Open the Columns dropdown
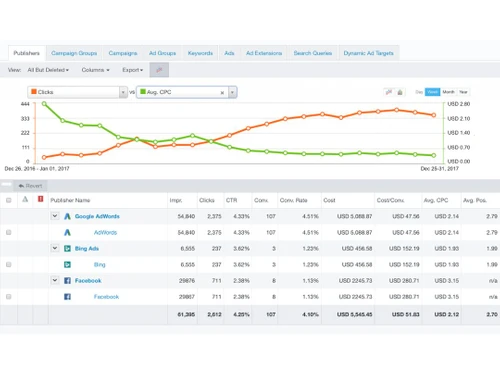Screen dimensions: 500x375 pos(95,70)
